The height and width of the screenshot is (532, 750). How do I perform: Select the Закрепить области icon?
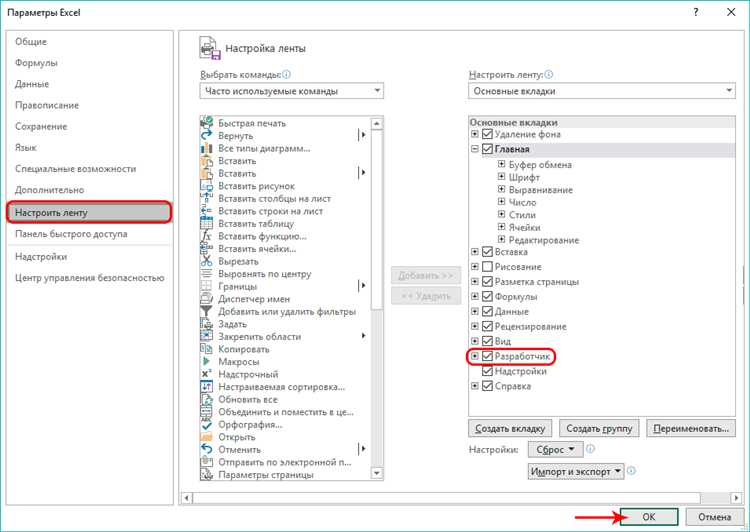[207, 336]
